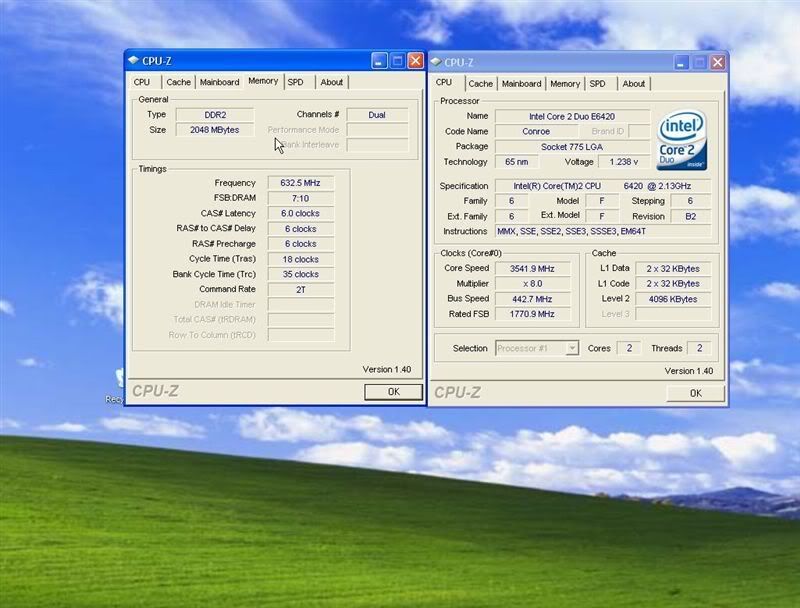
Task: Open the About tab in the processor info window
Action: (634, 84)
